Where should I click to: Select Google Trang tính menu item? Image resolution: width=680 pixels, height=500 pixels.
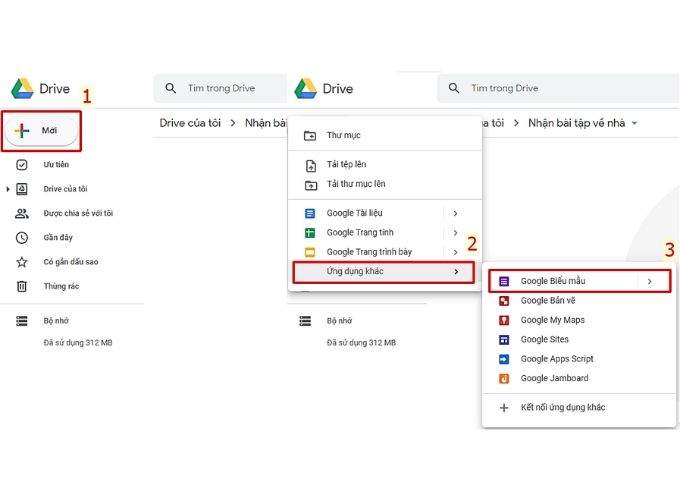coord(385,232)
